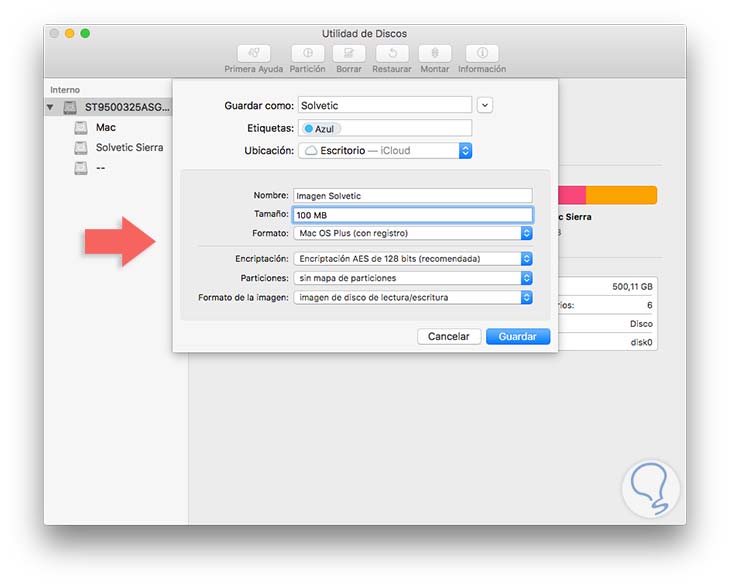This screenshot has width=730, height=587.
Task: Click the yellow minimize window button
Action: [70, 34]
